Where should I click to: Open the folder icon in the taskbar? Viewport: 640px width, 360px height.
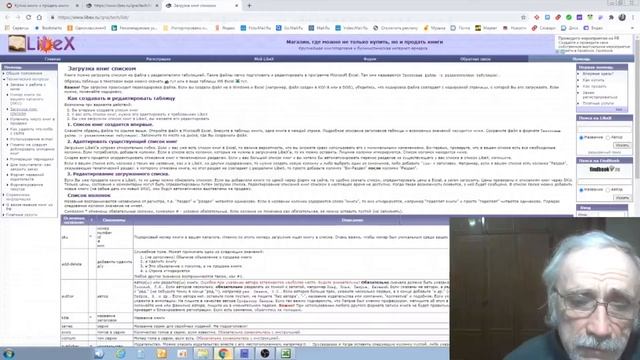coord(202,353)
